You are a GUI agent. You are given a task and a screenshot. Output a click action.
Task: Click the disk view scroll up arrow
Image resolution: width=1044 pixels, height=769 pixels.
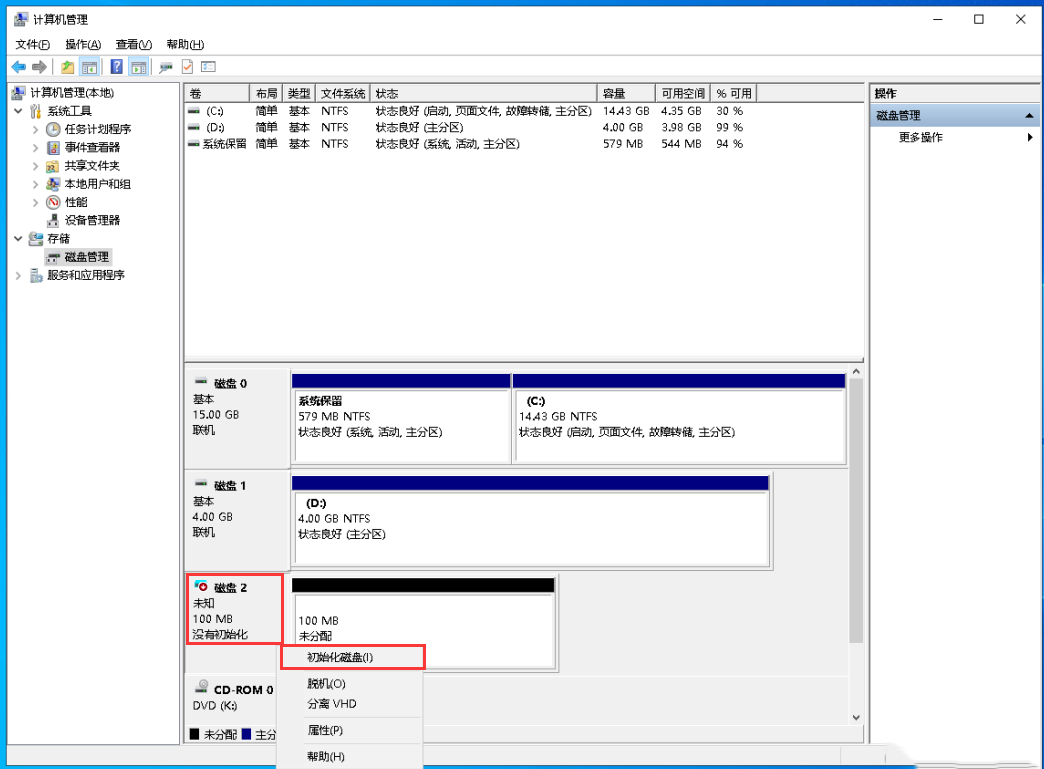tap(856, 372)
